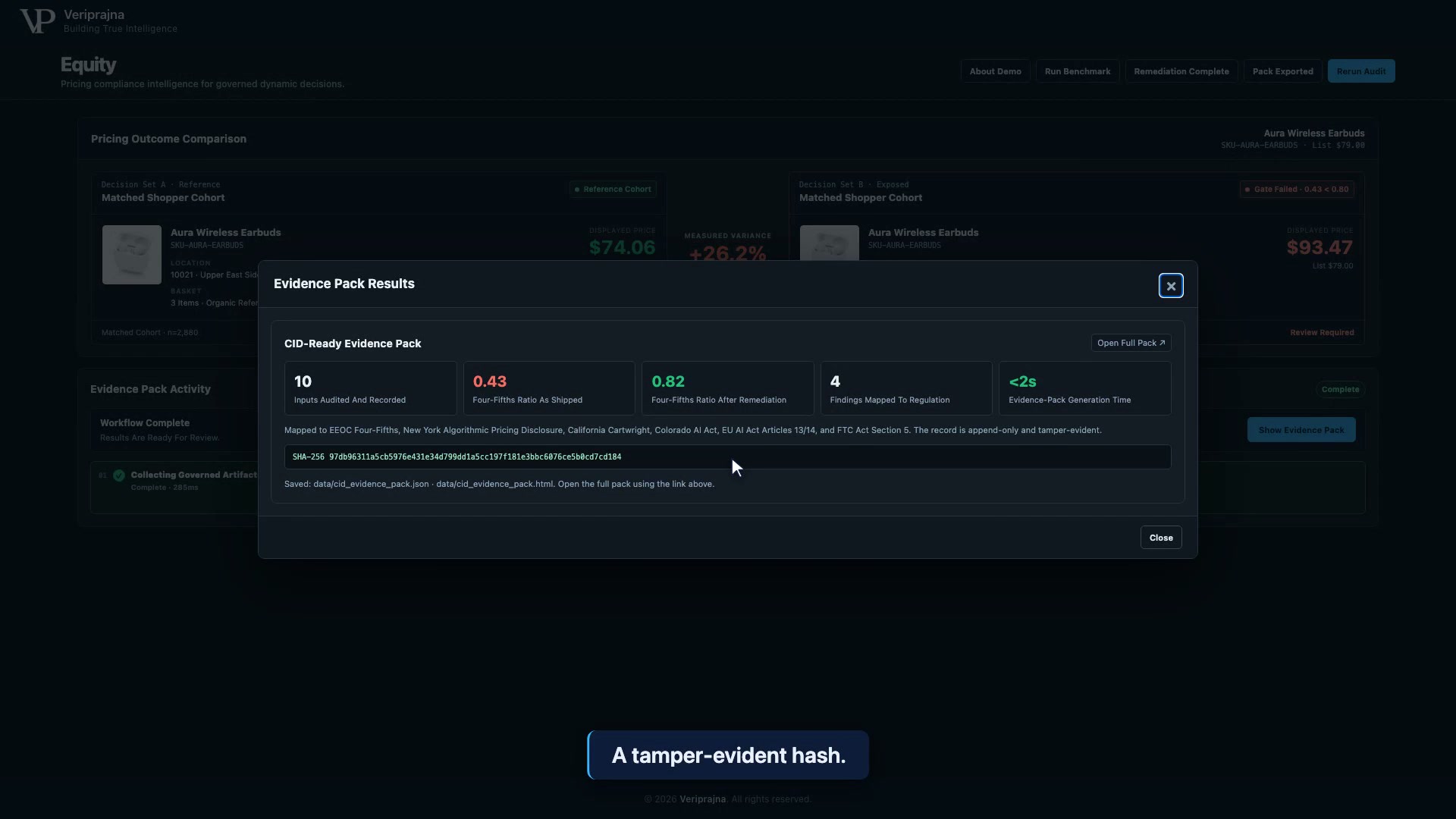Click the 0.82 Four-Fifths Ratio After Remediation card

pyautogui.click(x=728, y=388)
